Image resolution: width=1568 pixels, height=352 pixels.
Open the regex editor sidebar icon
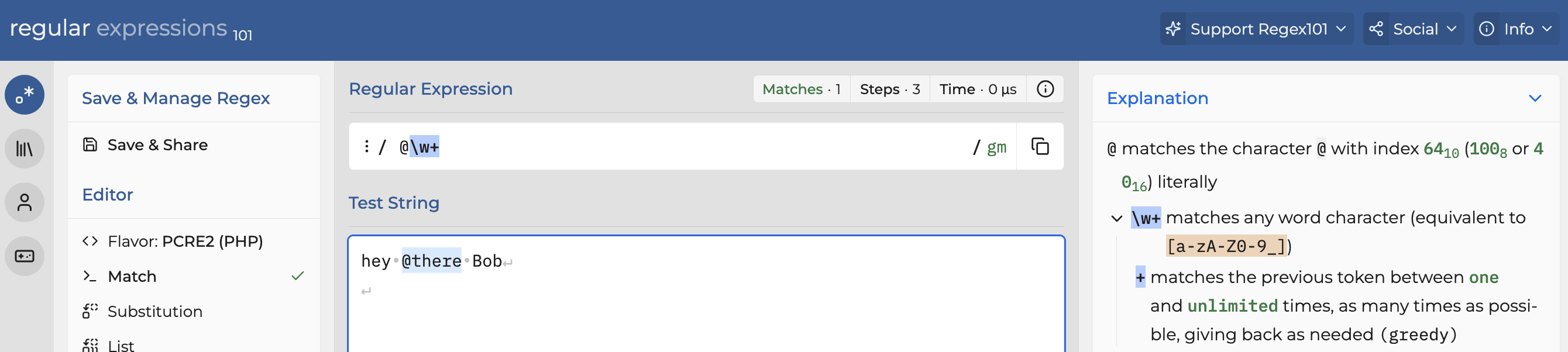tap(25, 95)
